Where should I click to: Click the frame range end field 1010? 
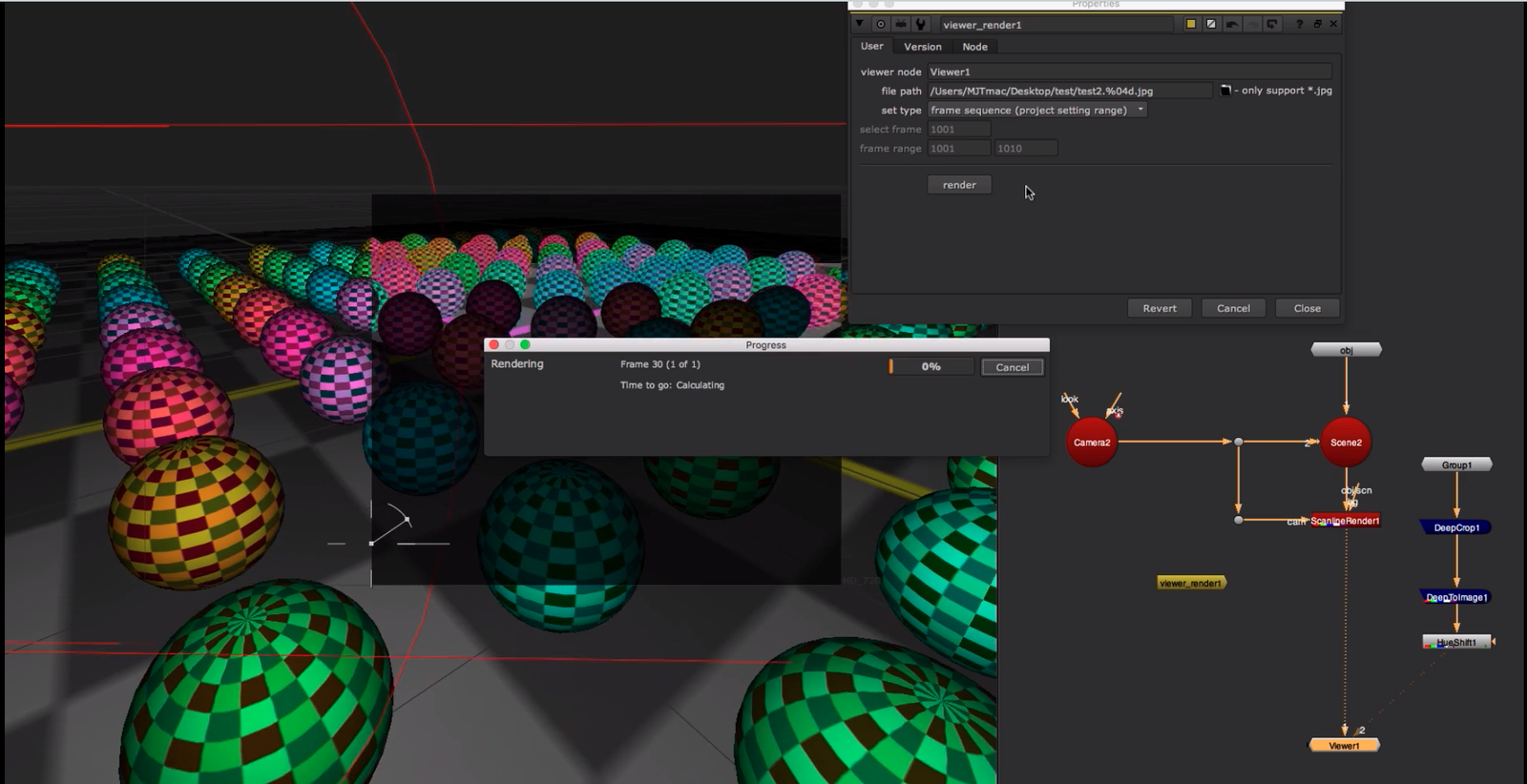[x=1026, y=148]
